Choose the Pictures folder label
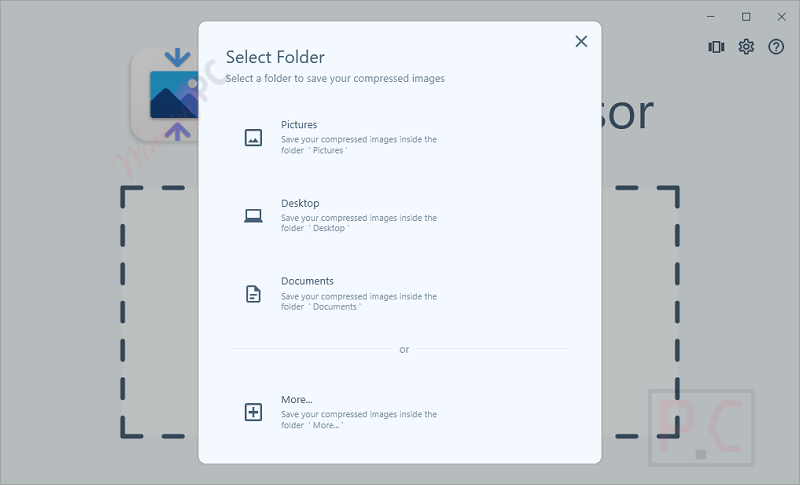800x485 pixels. click(299, 125)
